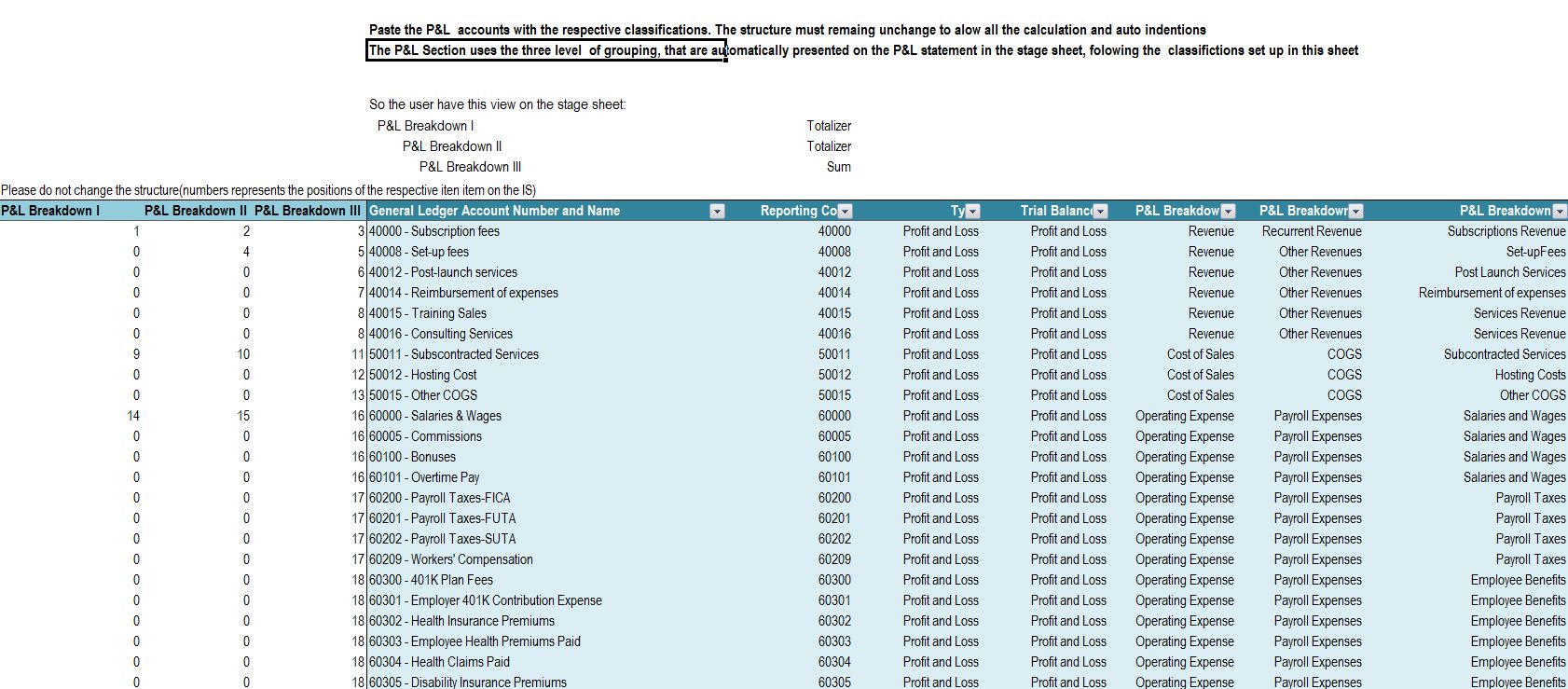Open filter arrow of column listing Subscriptions Revenue
1568x689 pixels.
coord(1560,212)
